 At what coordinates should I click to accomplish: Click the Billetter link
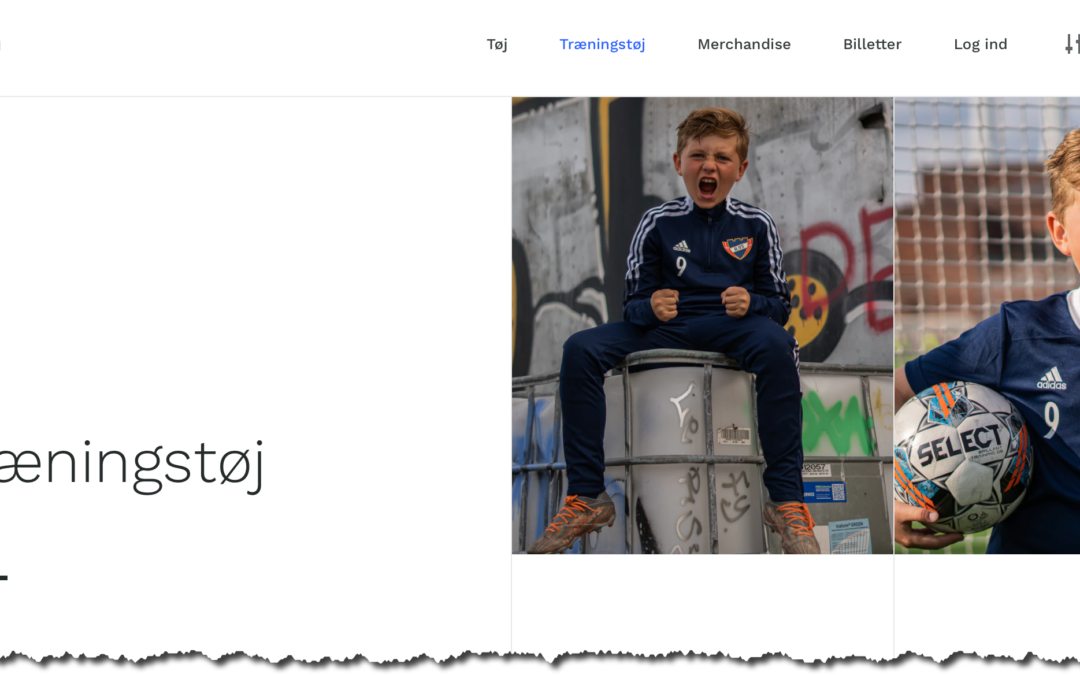point(872,44)
